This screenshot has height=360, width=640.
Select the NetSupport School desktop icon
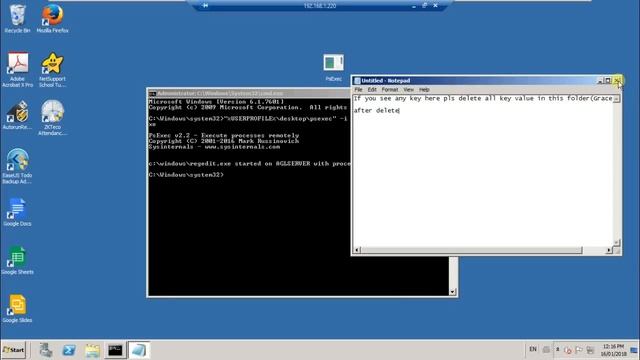click(x=52, y=69)
